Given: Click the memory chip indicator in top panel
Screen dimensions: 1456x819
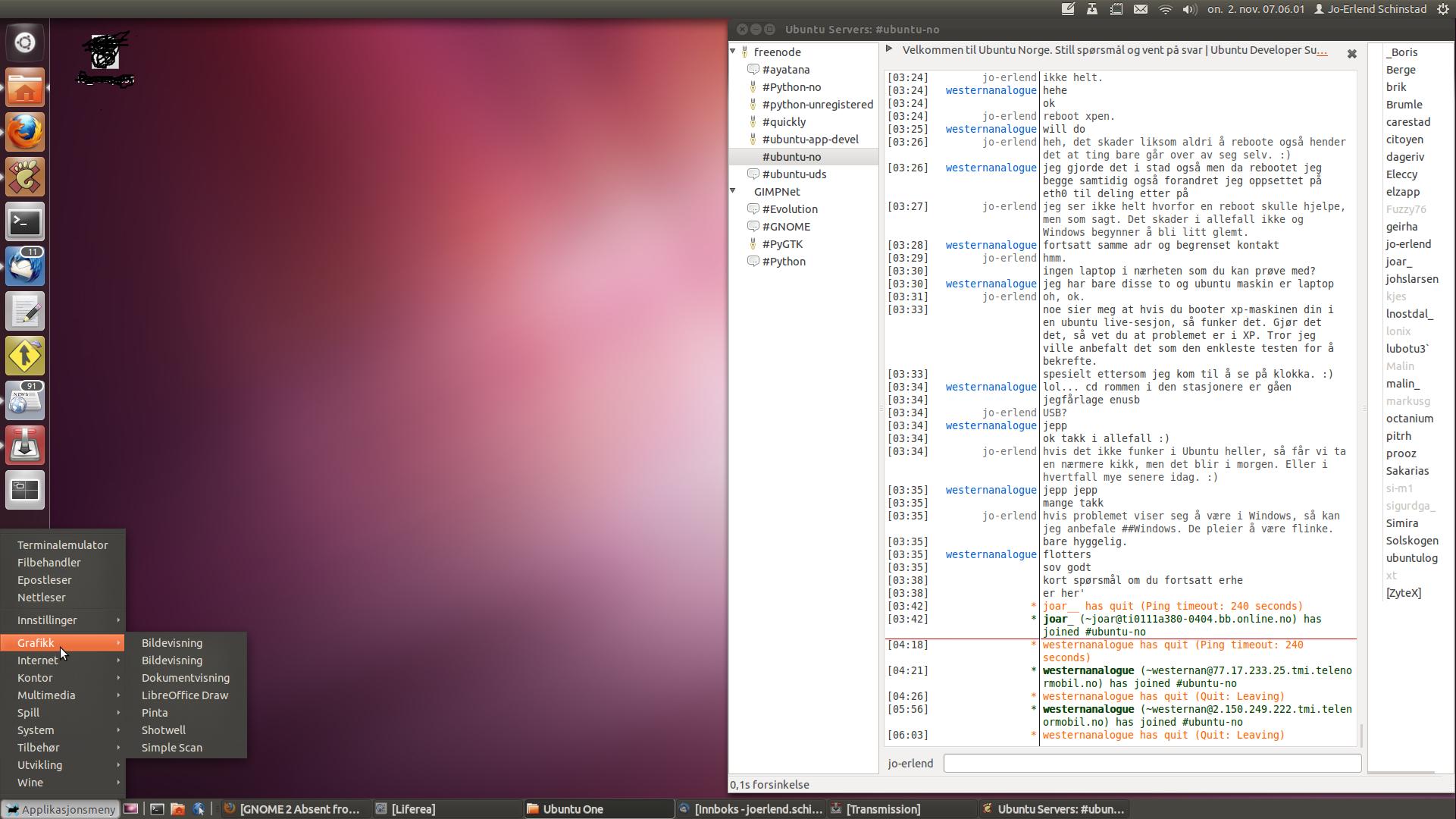Looking at the screenshot, I should pyautogui.click(x=1116, y=9).
